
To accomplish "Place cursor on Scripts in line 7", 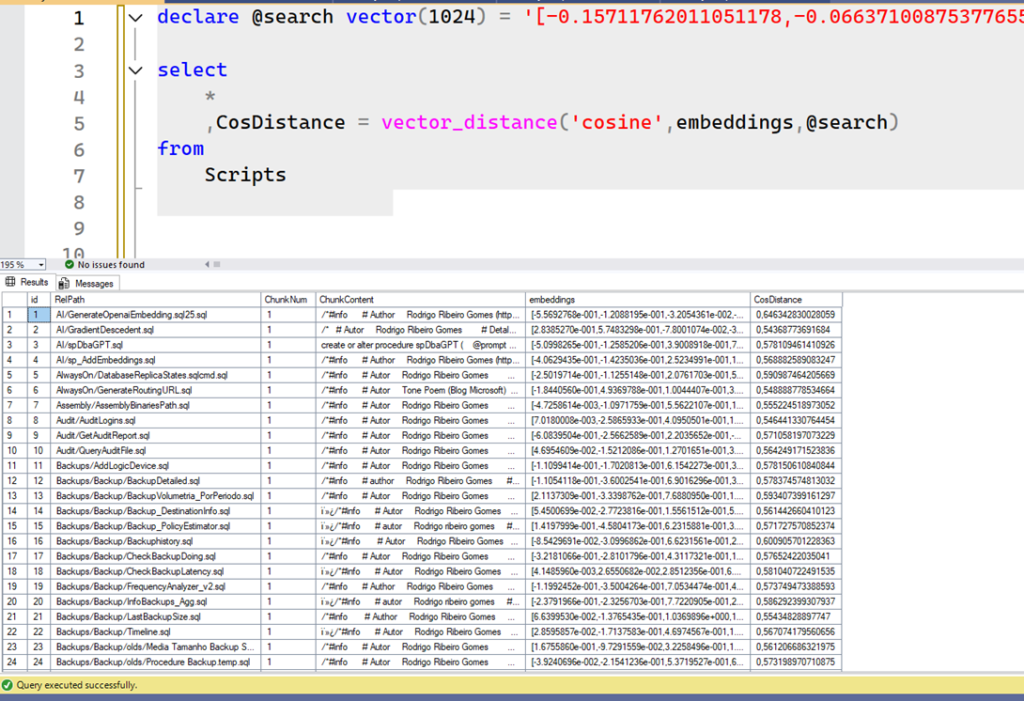I will [x=245, y=175].
